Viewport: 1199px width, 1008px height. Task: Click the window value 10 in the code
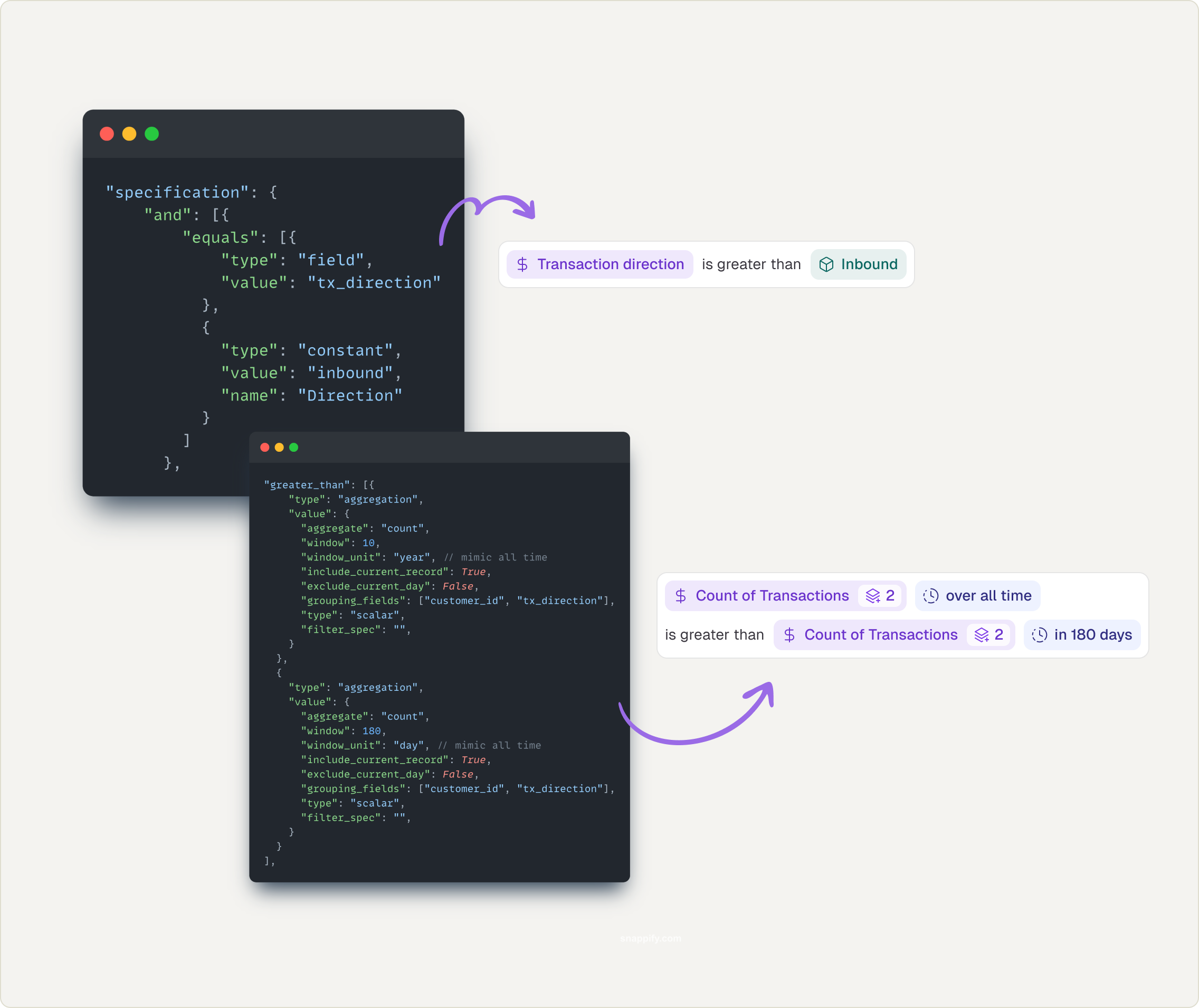[x=368, y=543]
